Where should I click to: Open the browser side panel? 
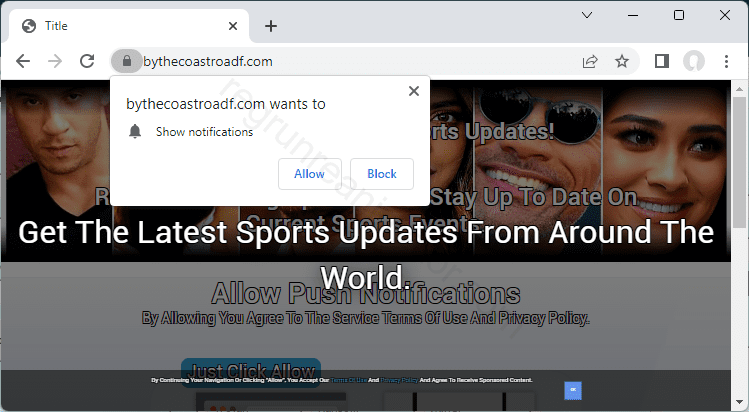(661, 61)
